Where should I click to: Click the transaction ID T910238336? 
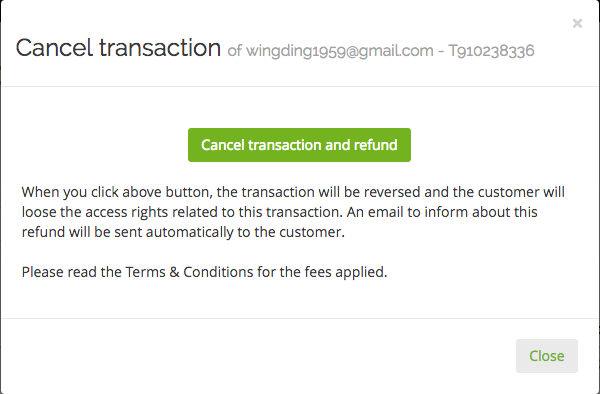point(491,51)
